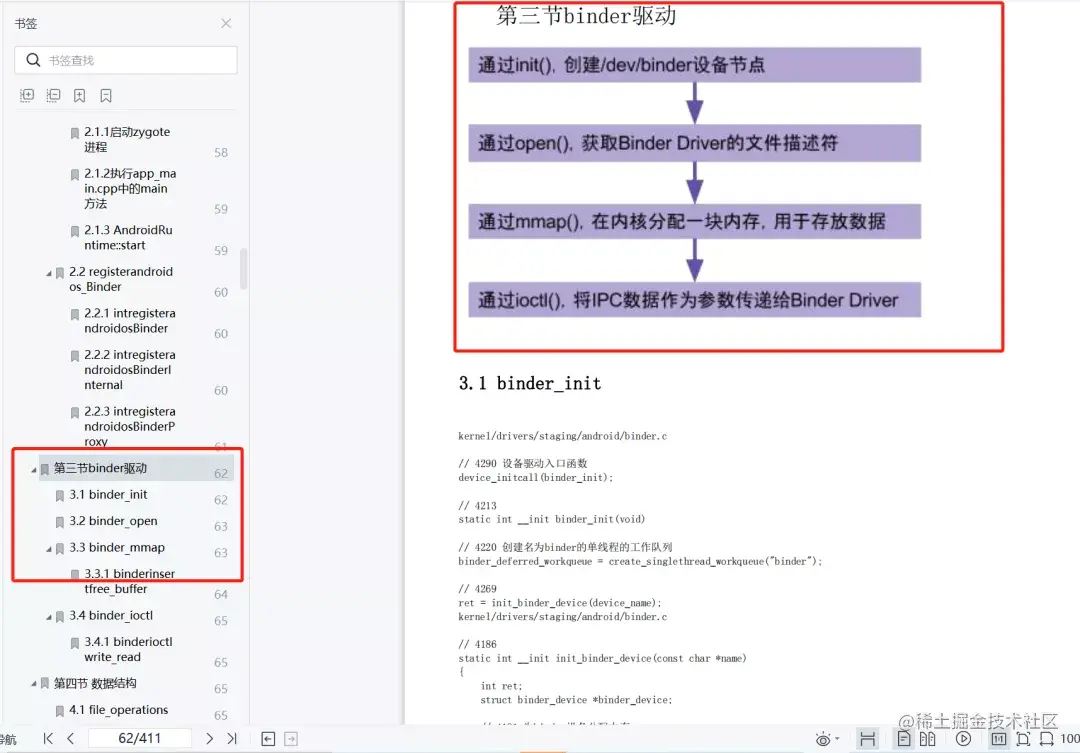
Task: Collapse the 2.2 registerandroidos_Binder node
Action: point(48,274)
